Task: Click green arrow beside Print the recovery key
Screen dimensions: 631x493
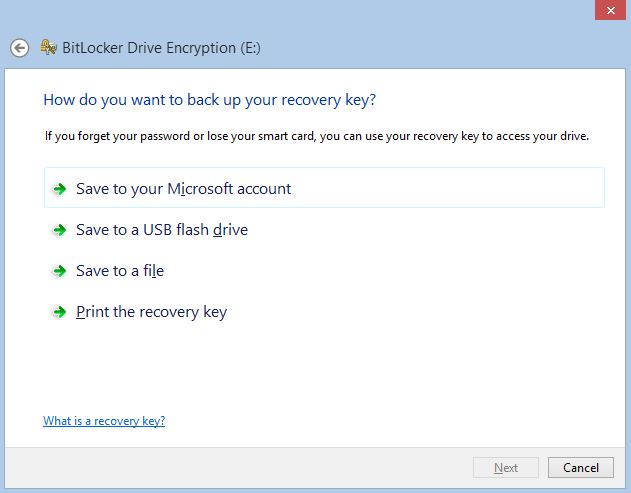Action: tap(60, 312)
